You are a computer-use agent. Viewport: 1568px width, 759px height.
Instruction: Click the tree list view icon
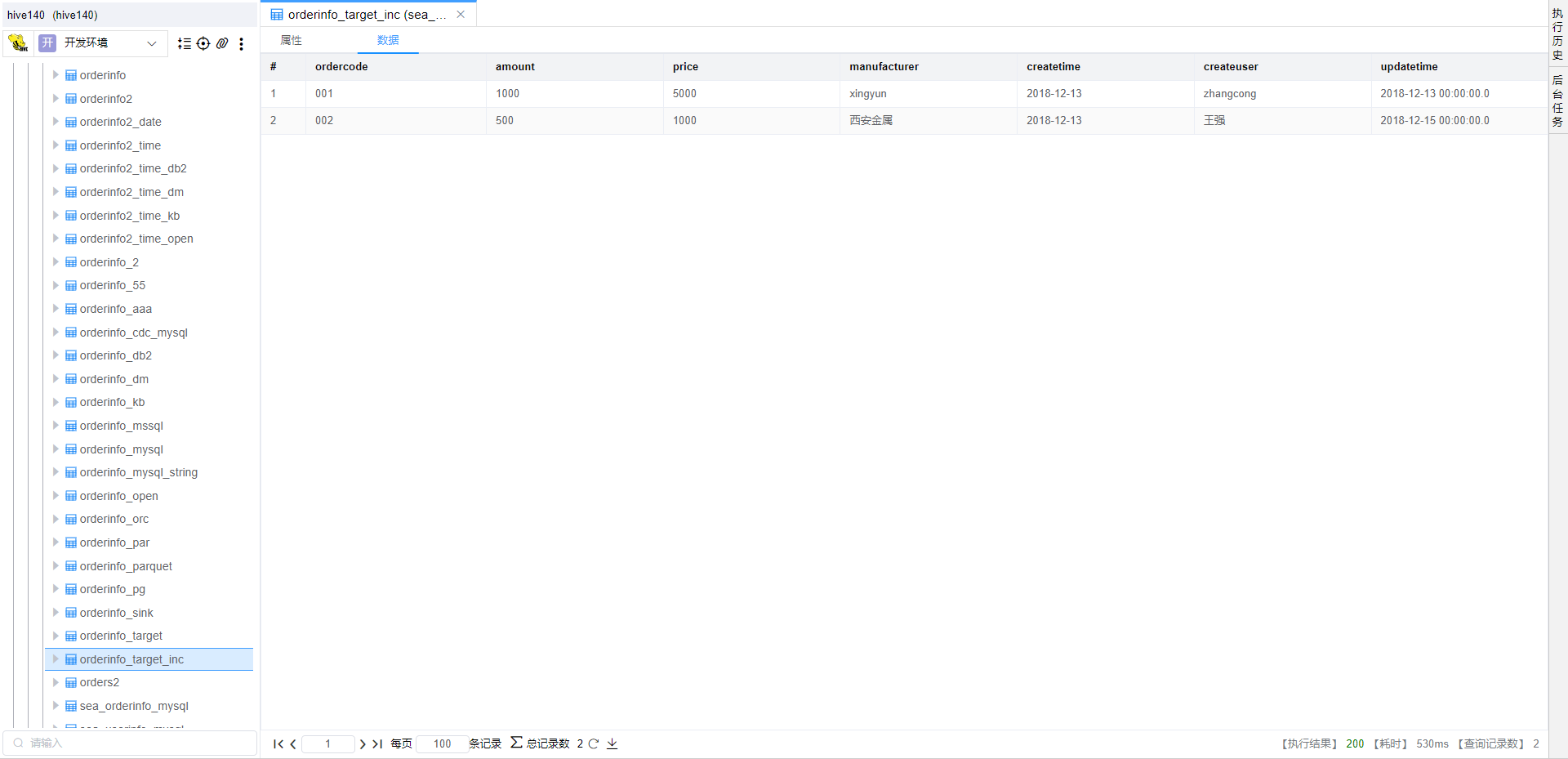point(185,44)
